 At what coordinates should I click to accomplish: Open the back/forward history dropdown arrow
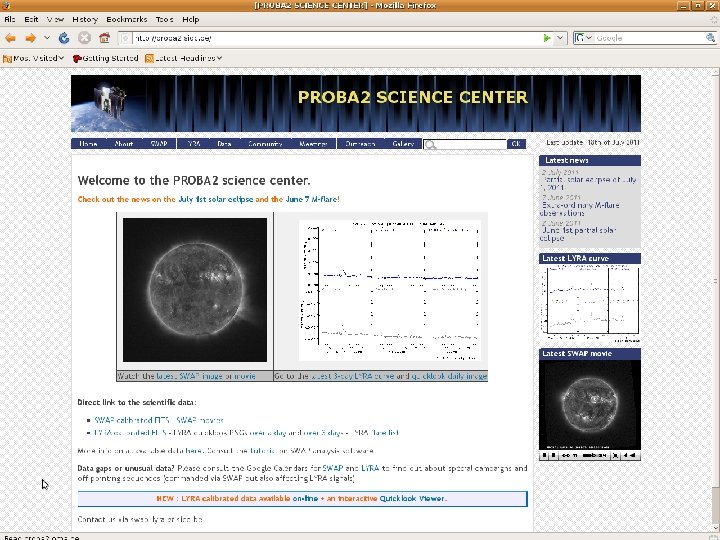[47, 38]
